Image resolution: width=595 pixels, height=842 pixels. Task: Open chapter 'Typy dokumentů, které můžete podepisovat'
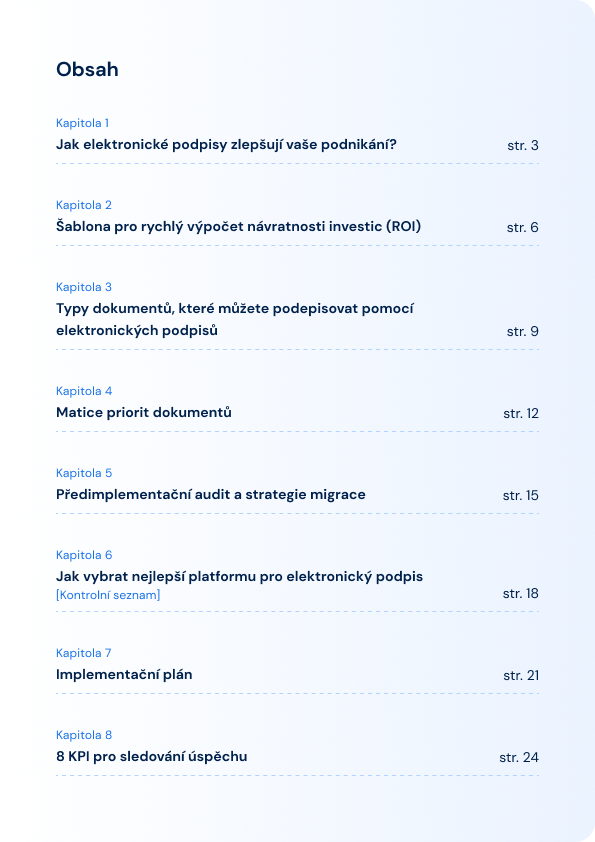(235, 319)
